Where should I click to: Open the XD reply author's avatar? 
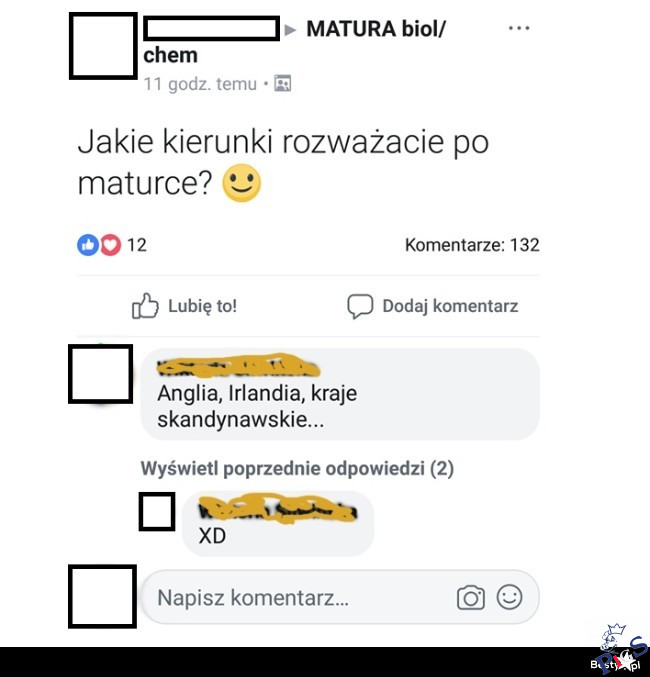click(x=157, y=511)
